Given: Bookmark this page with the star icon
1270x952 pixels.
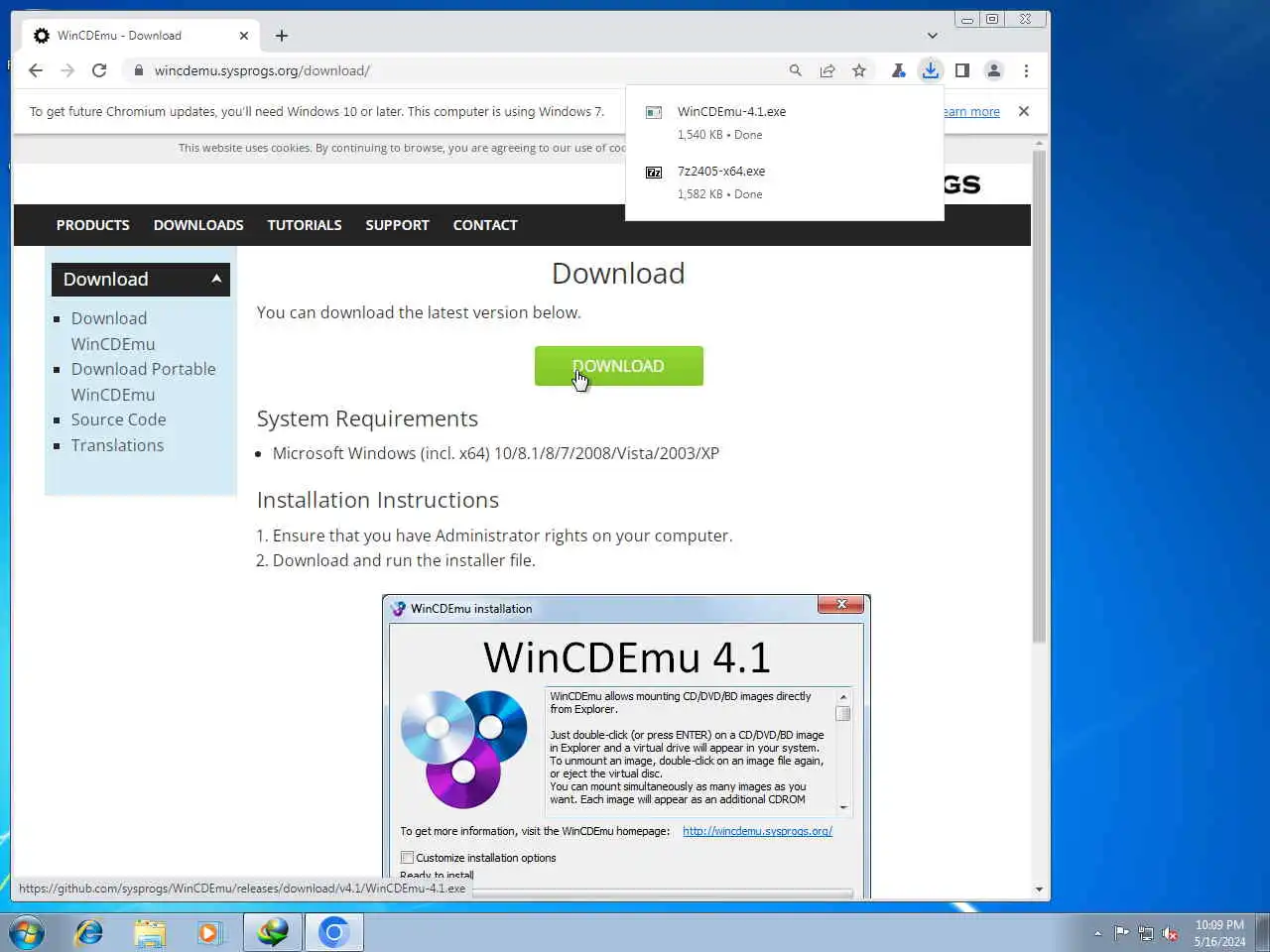Looking at the screenshot, I should (x=859, y=70).
